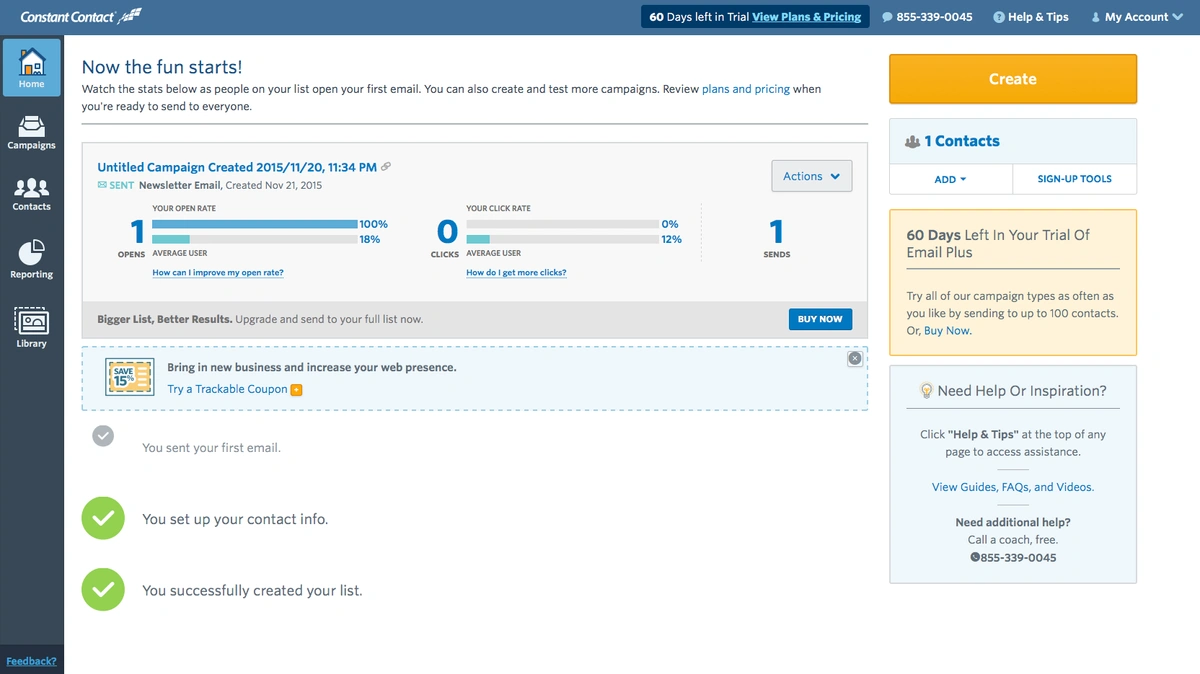Open the Reporting sidebar section

click(x=32, y=260)
